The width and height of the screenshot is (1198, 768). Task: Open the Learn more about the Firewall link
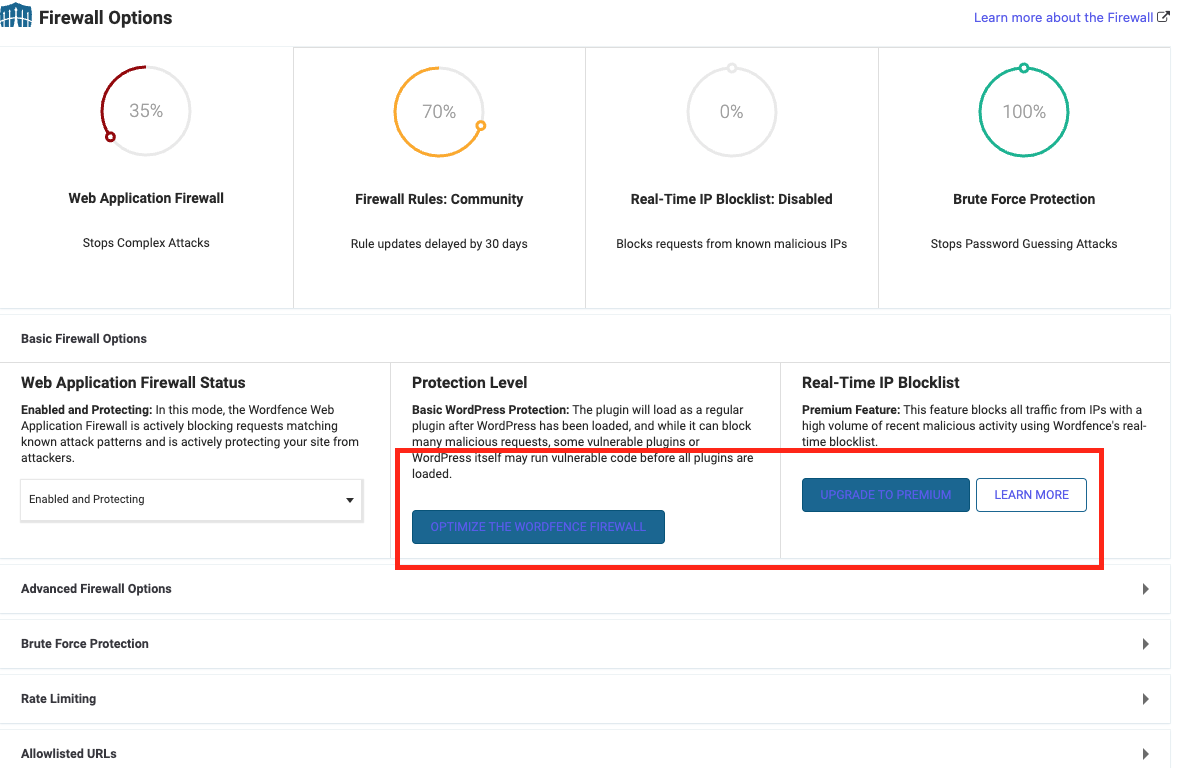tap(1063, 18)
